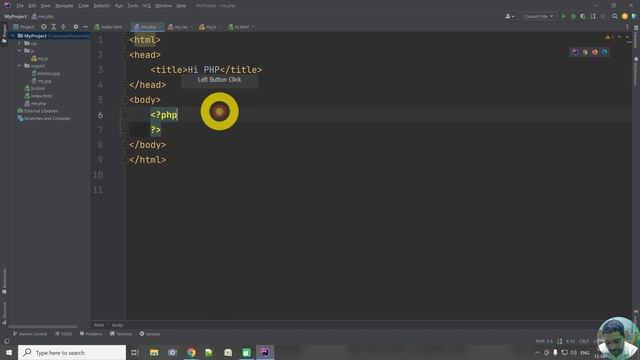
Task: Select External Libraries node
Action: [38, 111]
